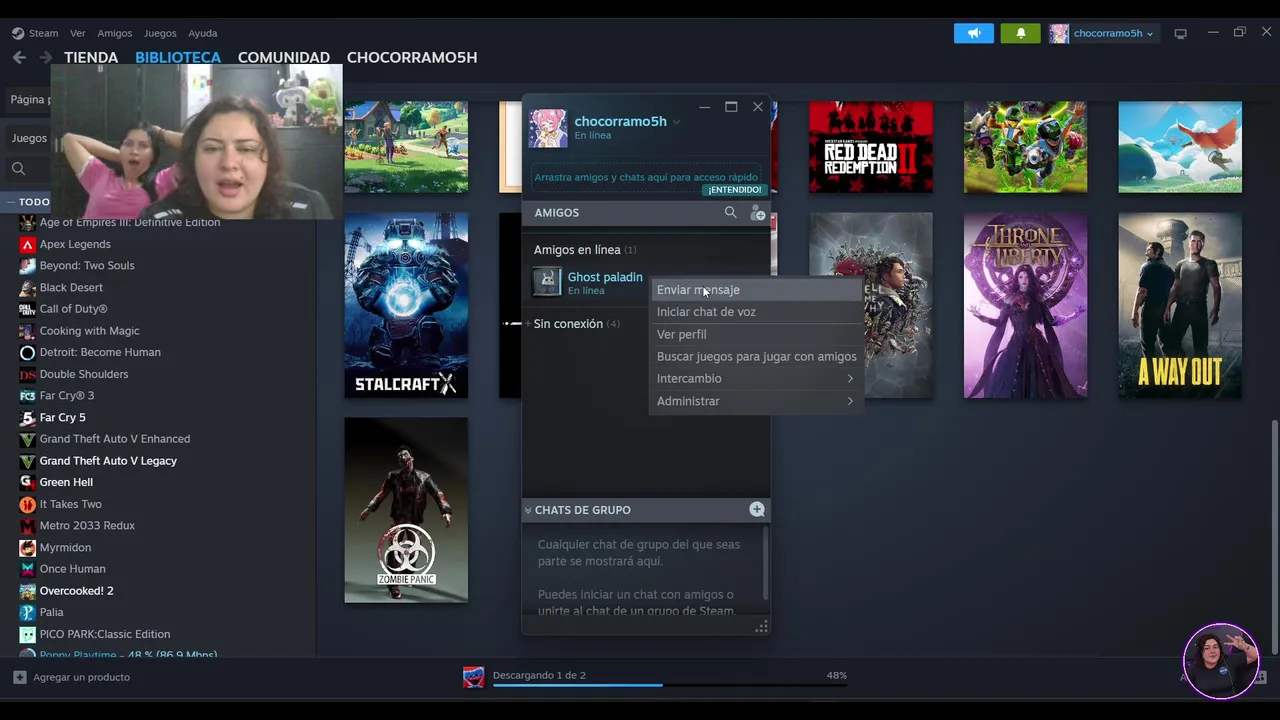This screenshot has height=720, width=1280.
Task: Click the download progress bar
Action: [x=670, y=685]
